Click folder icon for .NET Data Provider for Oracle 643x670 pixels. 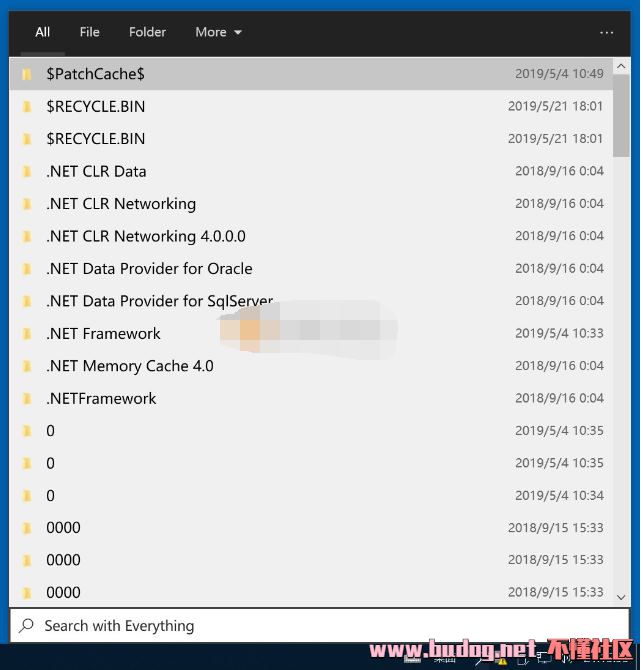(27, 269)
